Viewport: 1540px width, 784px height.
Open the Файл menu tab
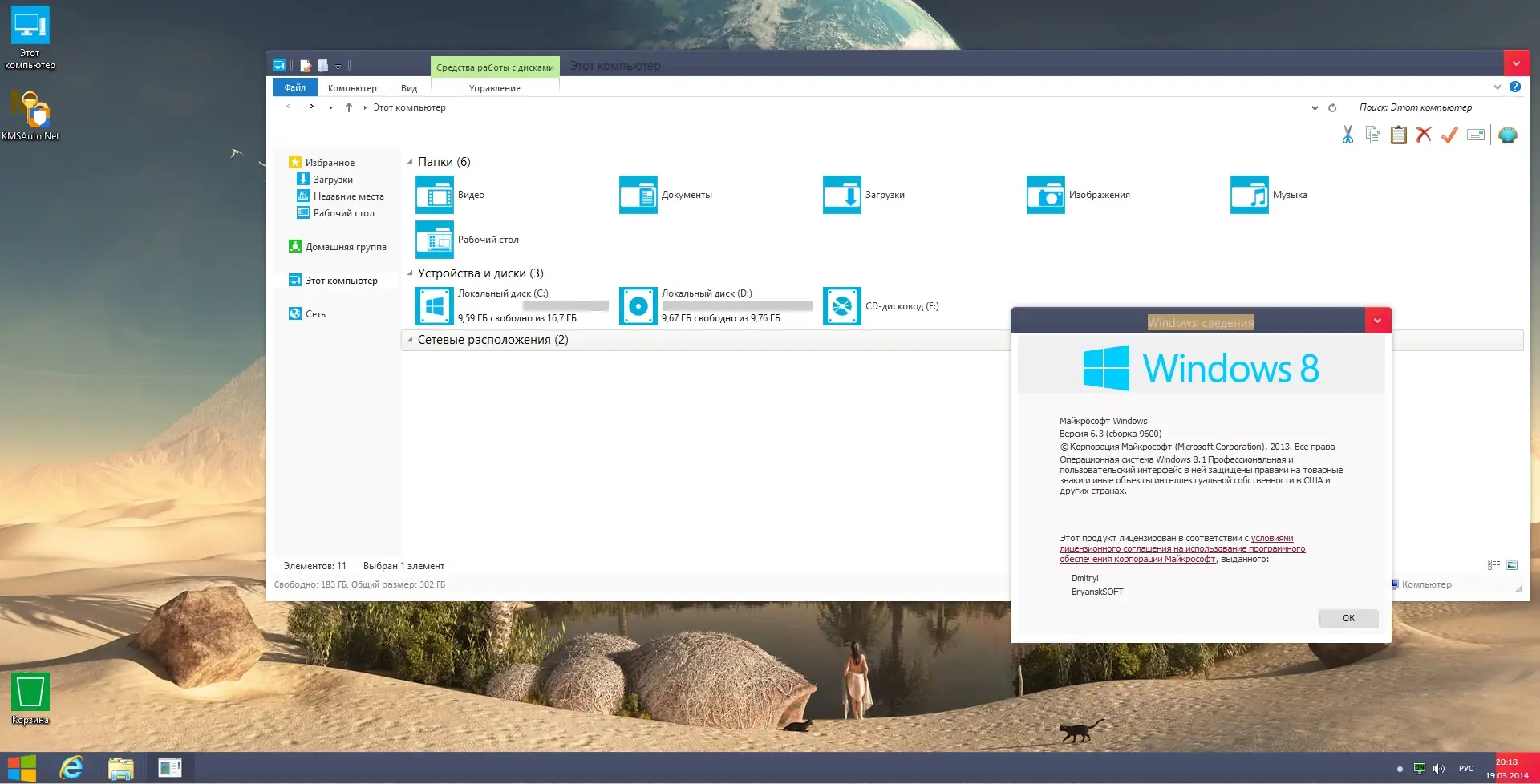click(x=295, y=87)
